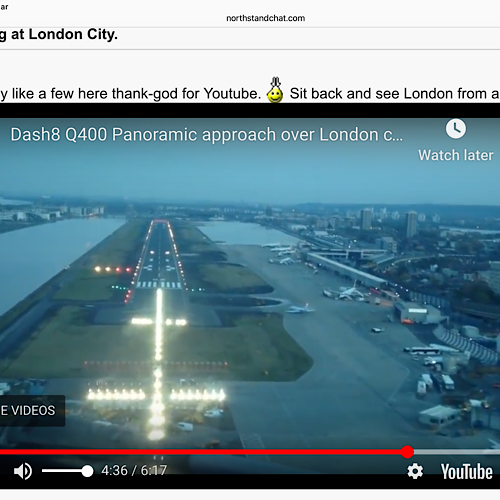This screenshot has height=500, width=500.
Task: Mute the video with the speaker icon
Action: click(23, 471)
